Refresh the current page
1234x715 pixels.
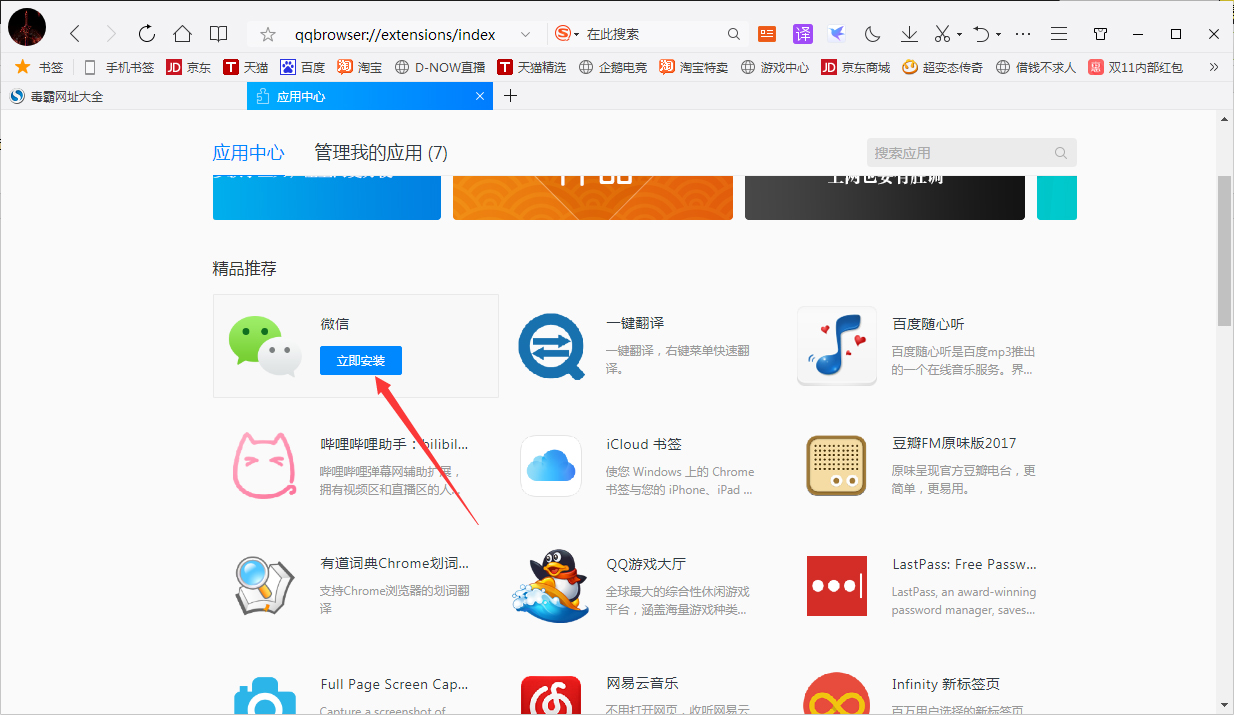(146, 33)
